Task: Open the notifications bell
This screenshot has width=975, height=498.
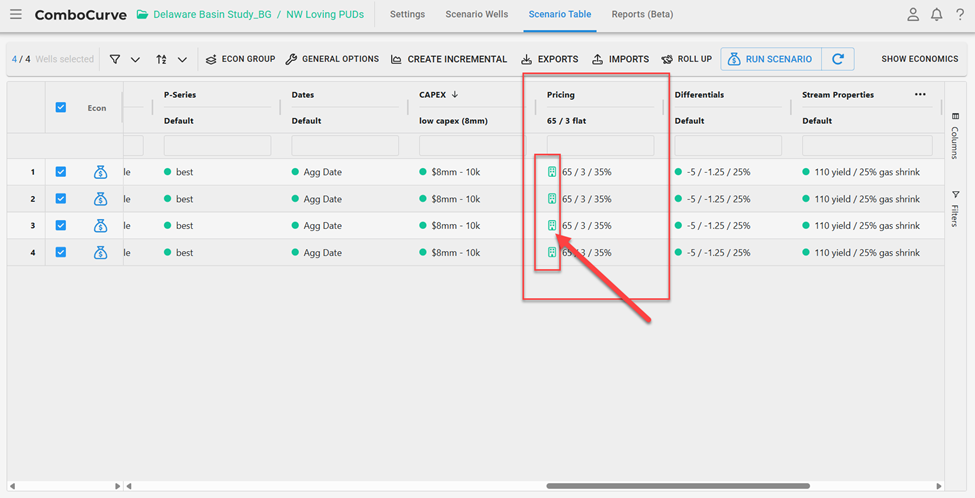Action: (937, 15)
